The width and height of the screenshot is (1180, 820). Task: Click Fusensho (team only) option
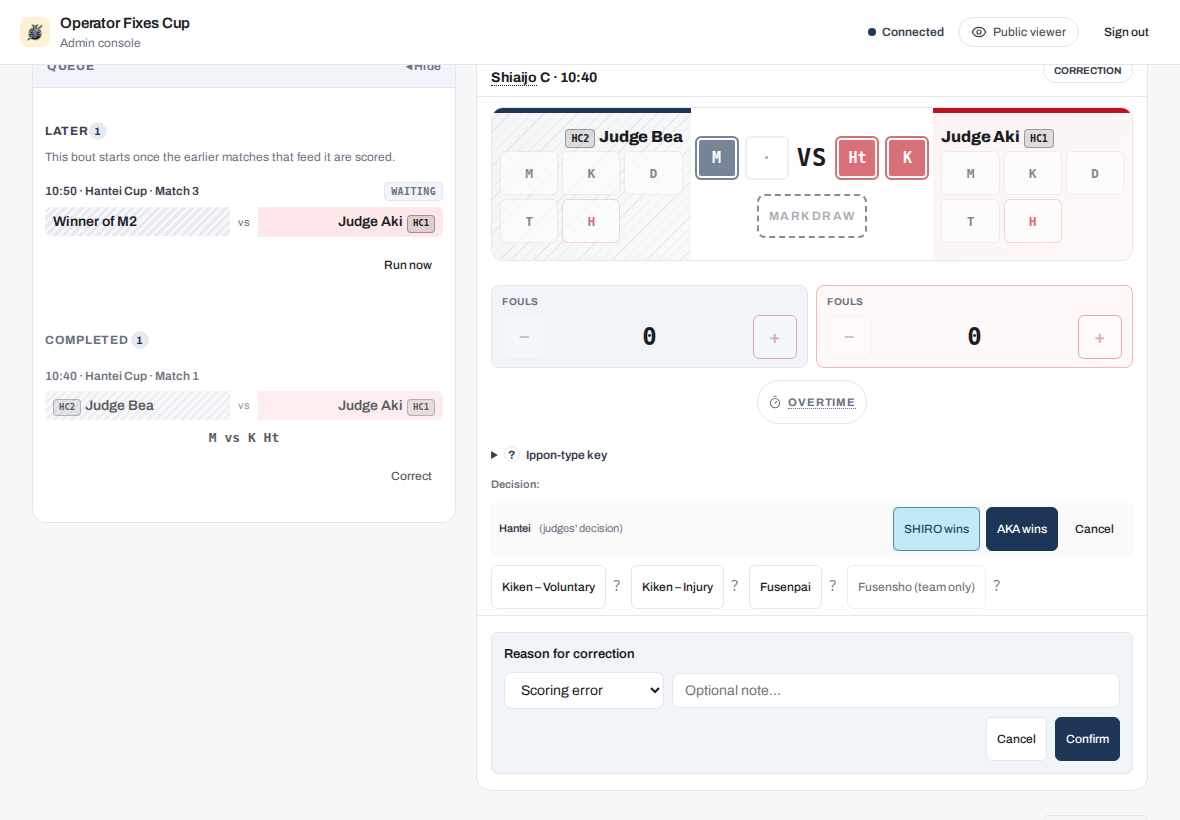917,587
